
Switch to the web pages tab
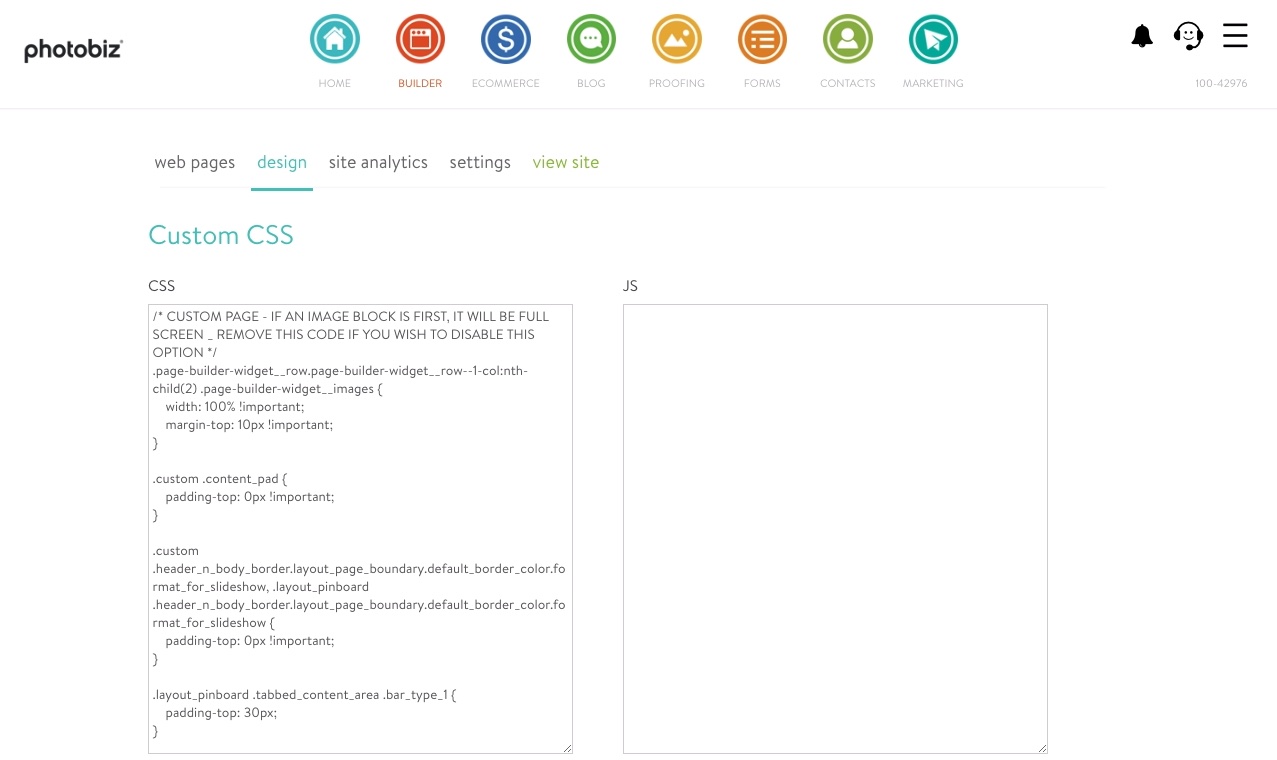coord(194,162)
